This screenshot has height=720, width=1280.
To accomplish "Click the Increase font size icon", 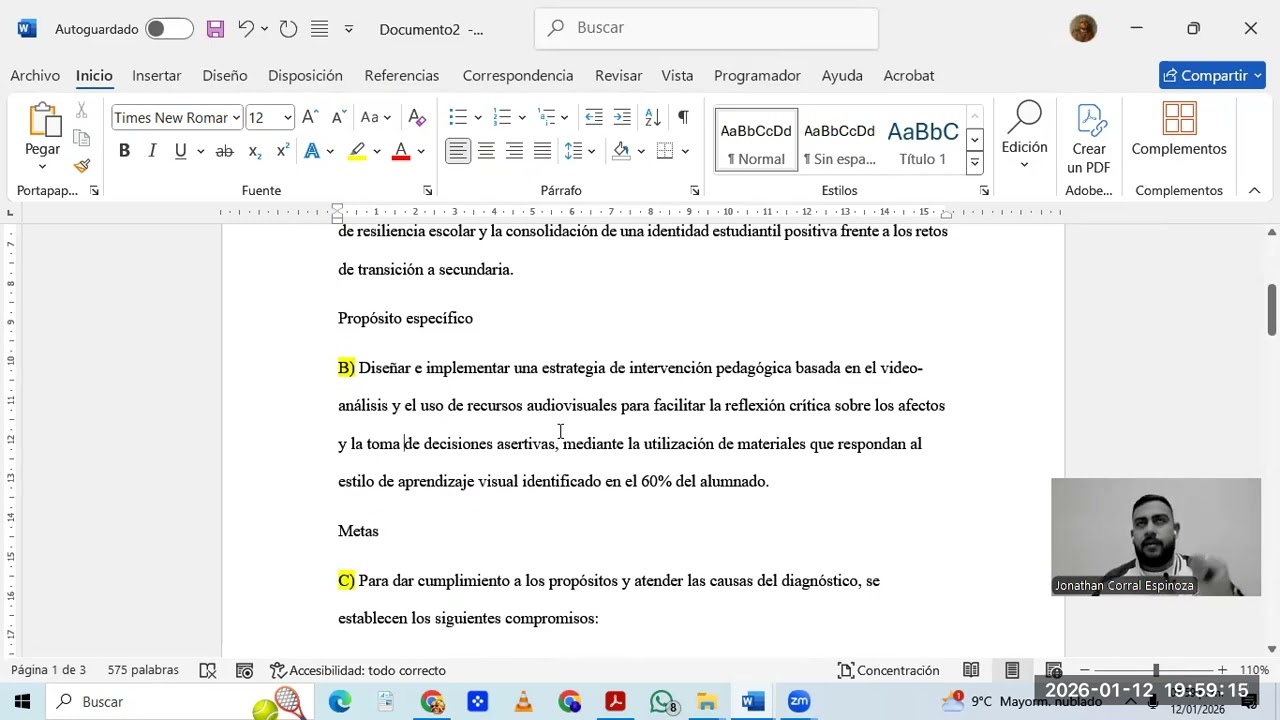I will pos(310,117).
